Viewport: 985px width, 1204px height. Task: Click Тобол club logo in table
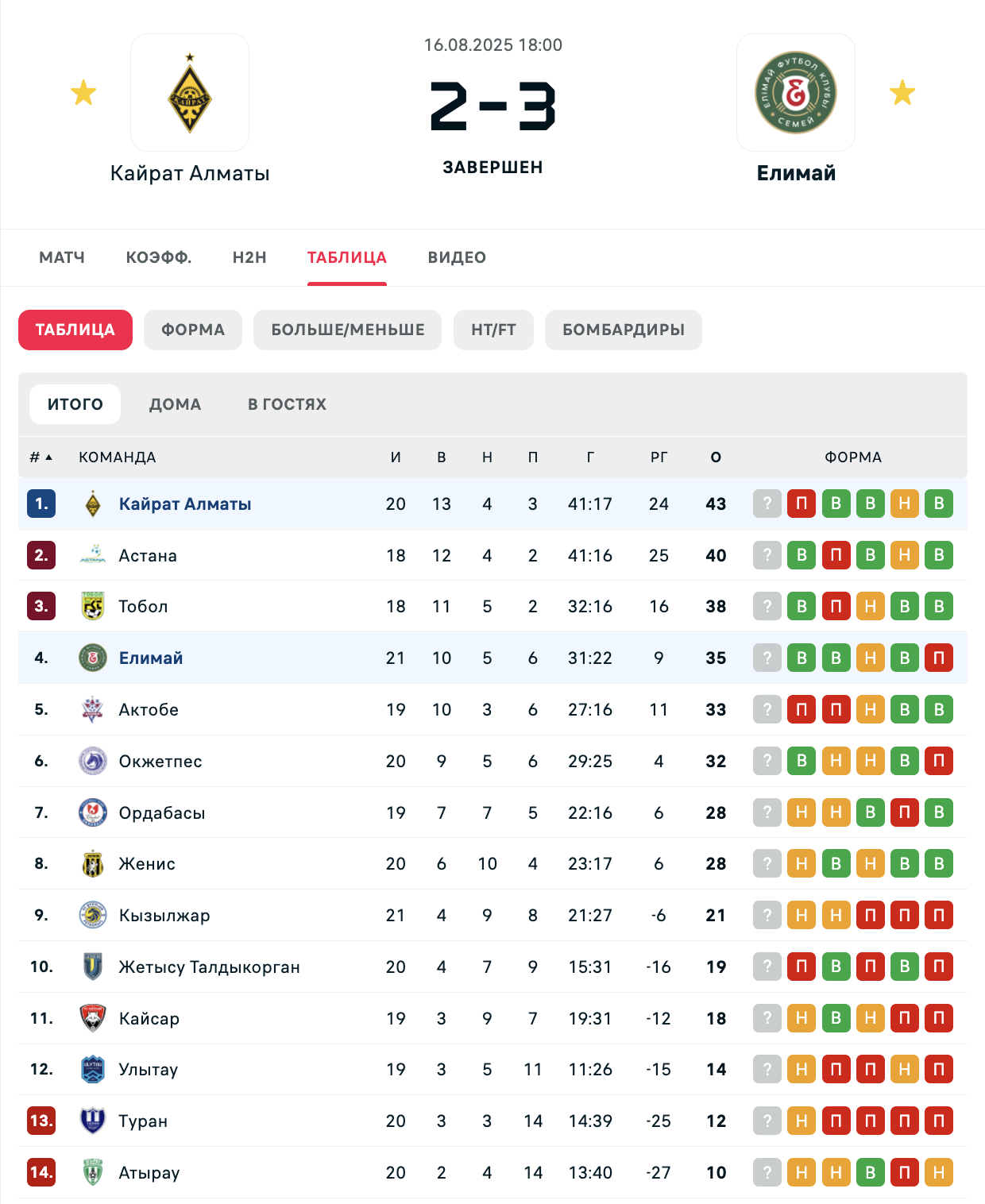click(x=93, y=606)
